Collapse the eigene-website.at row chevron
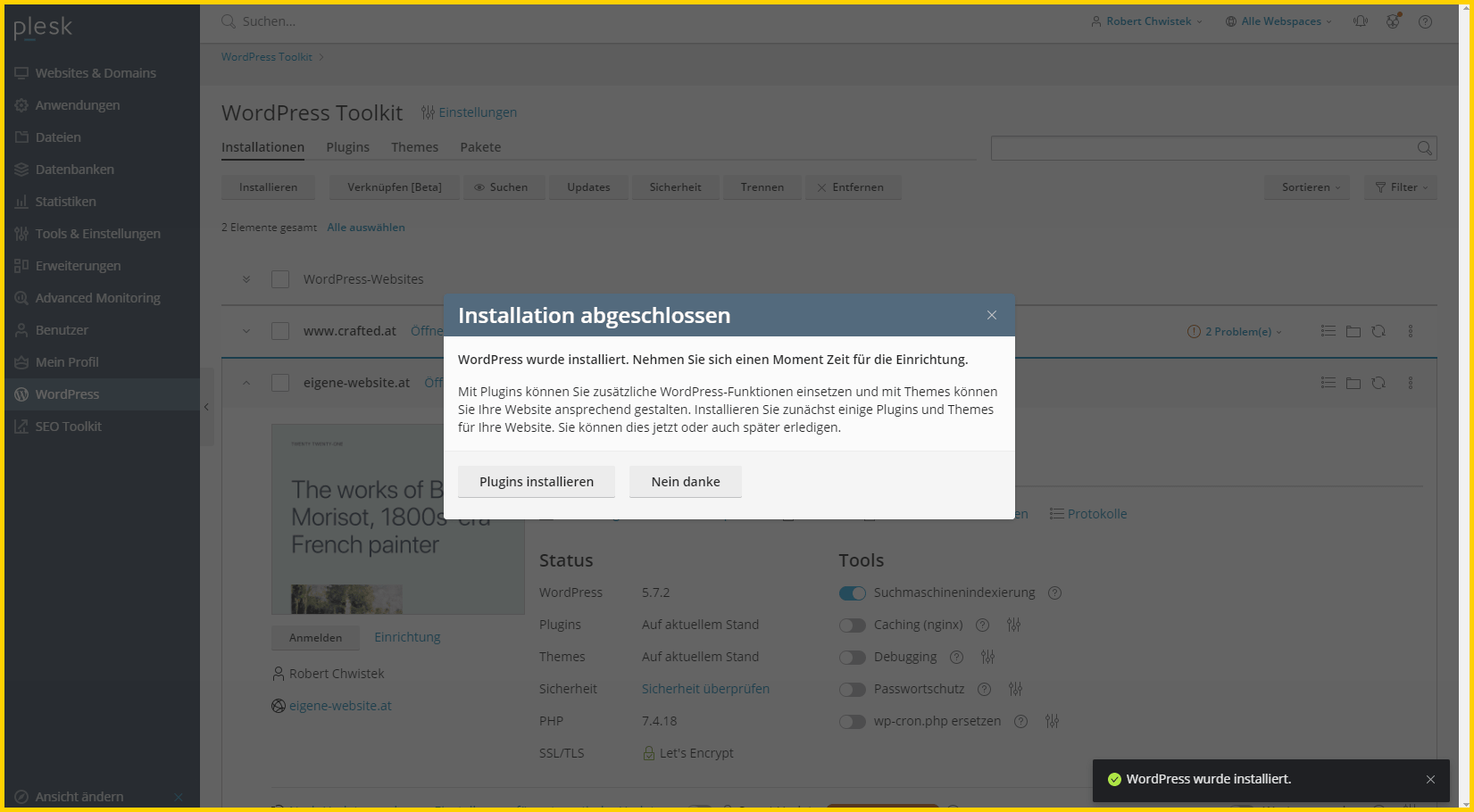This screenshot has height=812, width=1474. pyautogui.click(x=246, y=383)
